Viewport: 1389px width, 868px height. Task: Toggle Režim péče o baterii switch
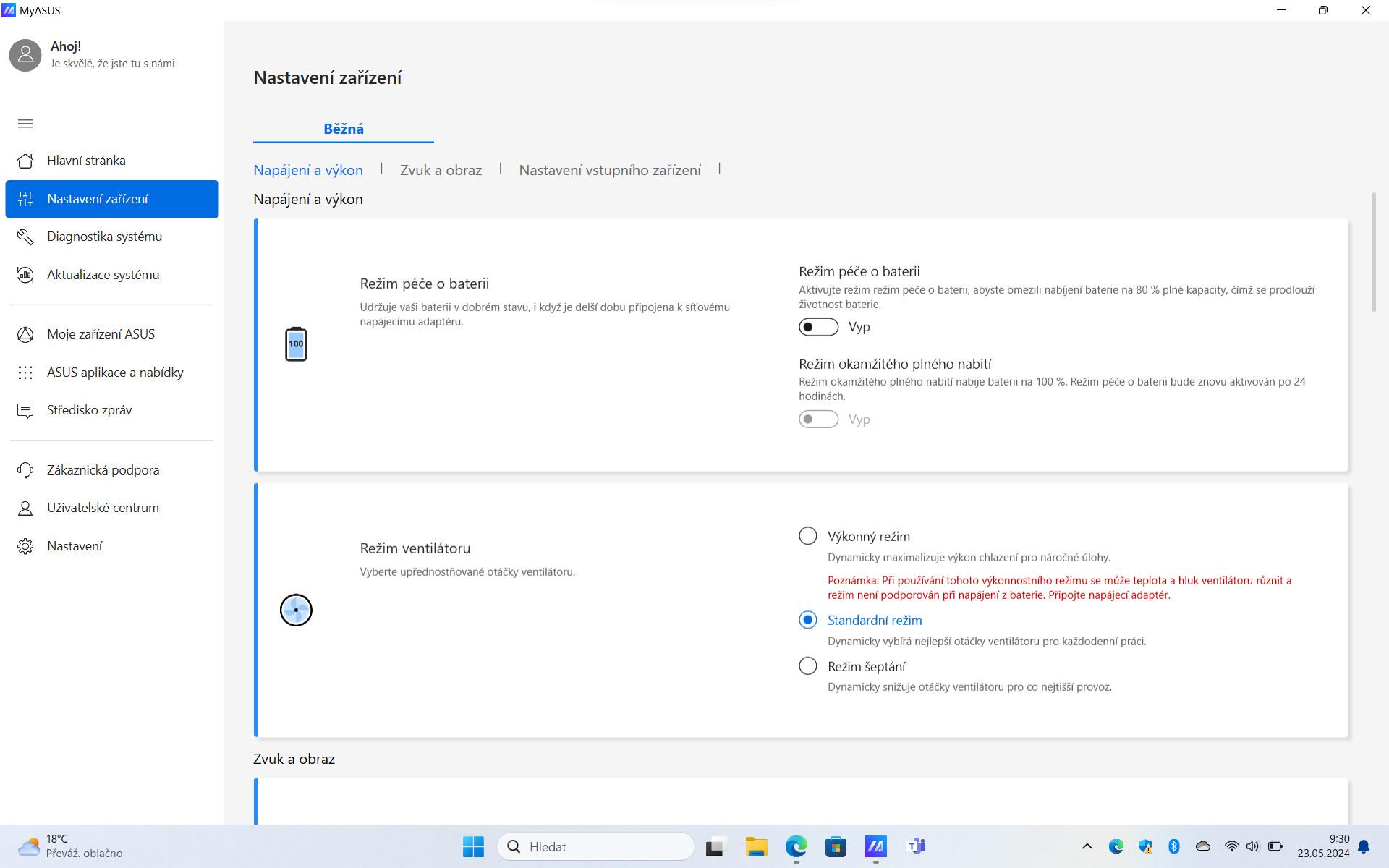(818, 327)
